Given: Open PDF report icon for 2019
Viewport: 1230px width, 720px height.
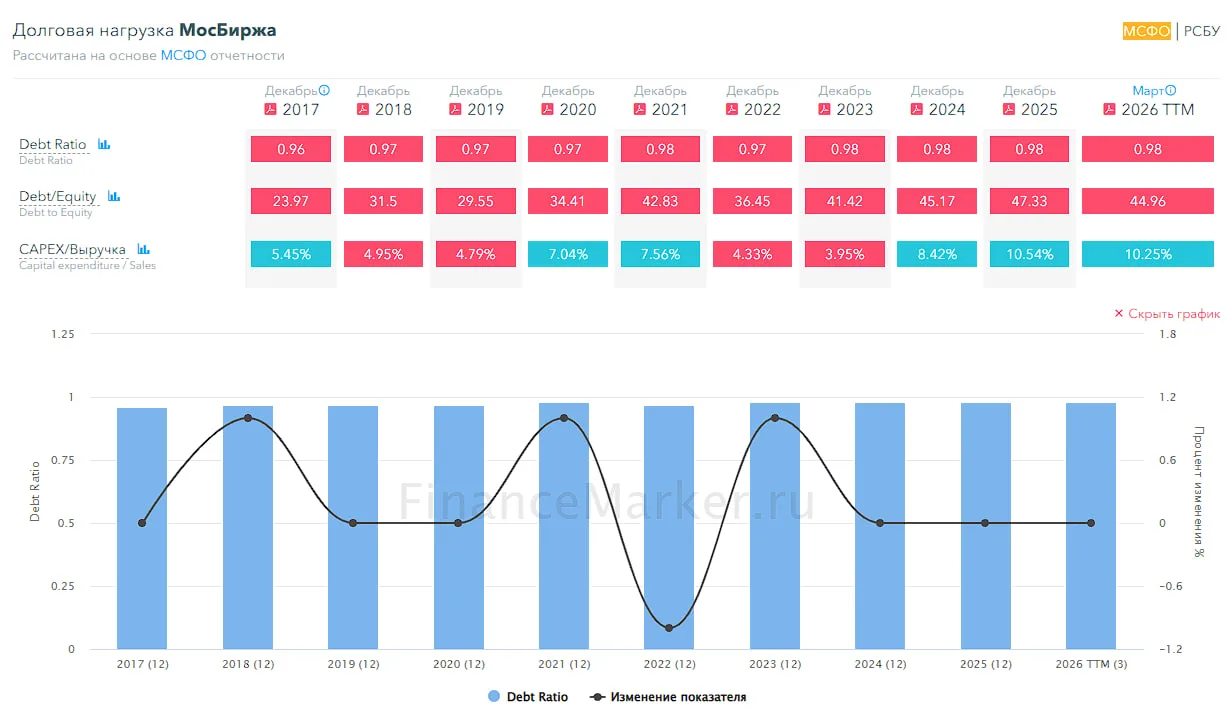Looking at the screenshot, I should [455, 109].
